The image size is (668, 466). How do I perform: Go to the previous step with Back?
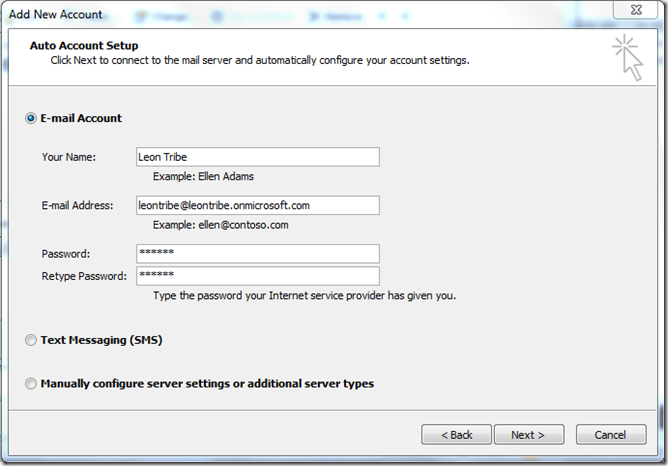[456, 434]
